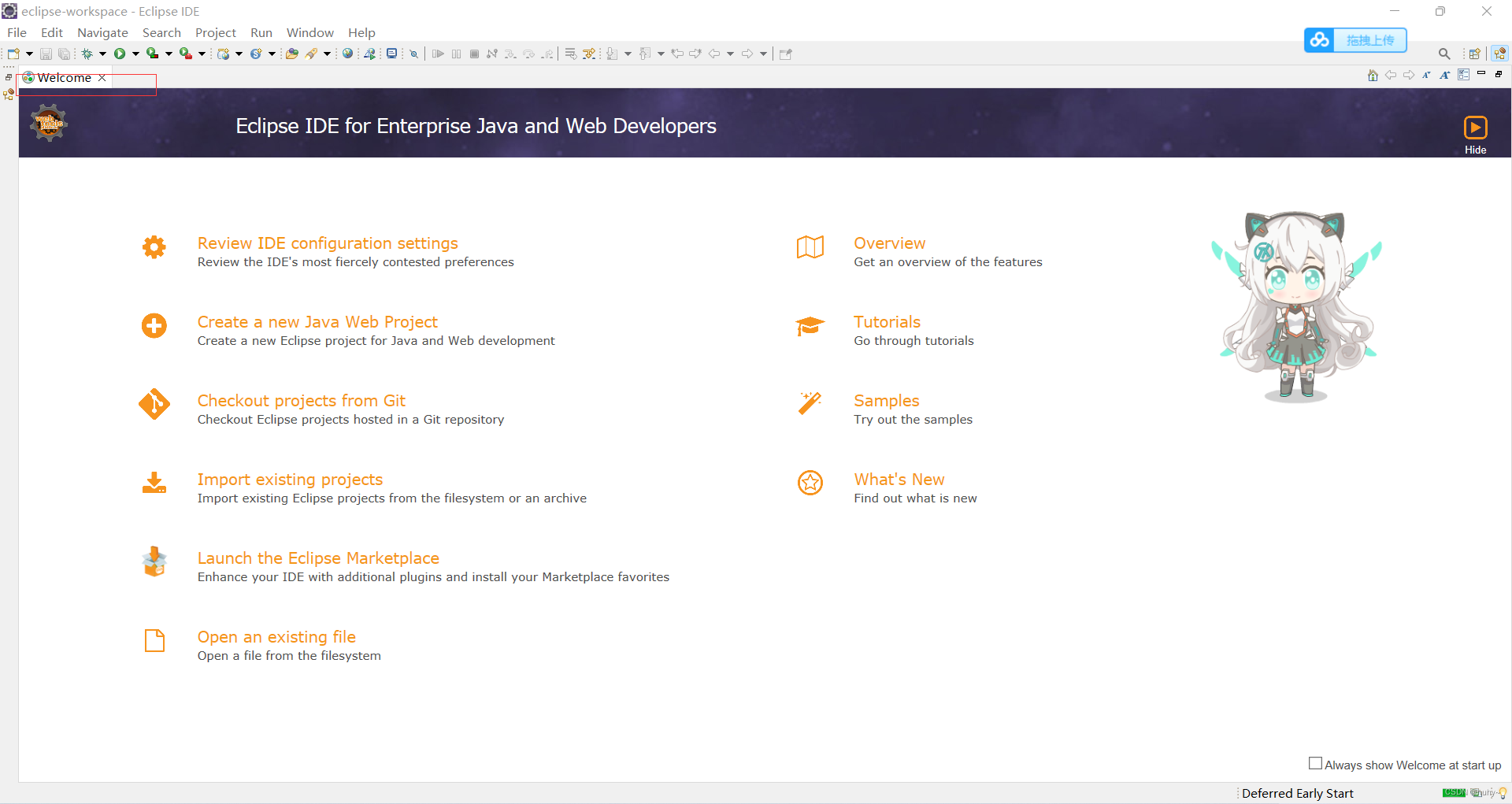Click the Welcome Home house icon
Viewport: 1512px width, 804px height.
1373,75
